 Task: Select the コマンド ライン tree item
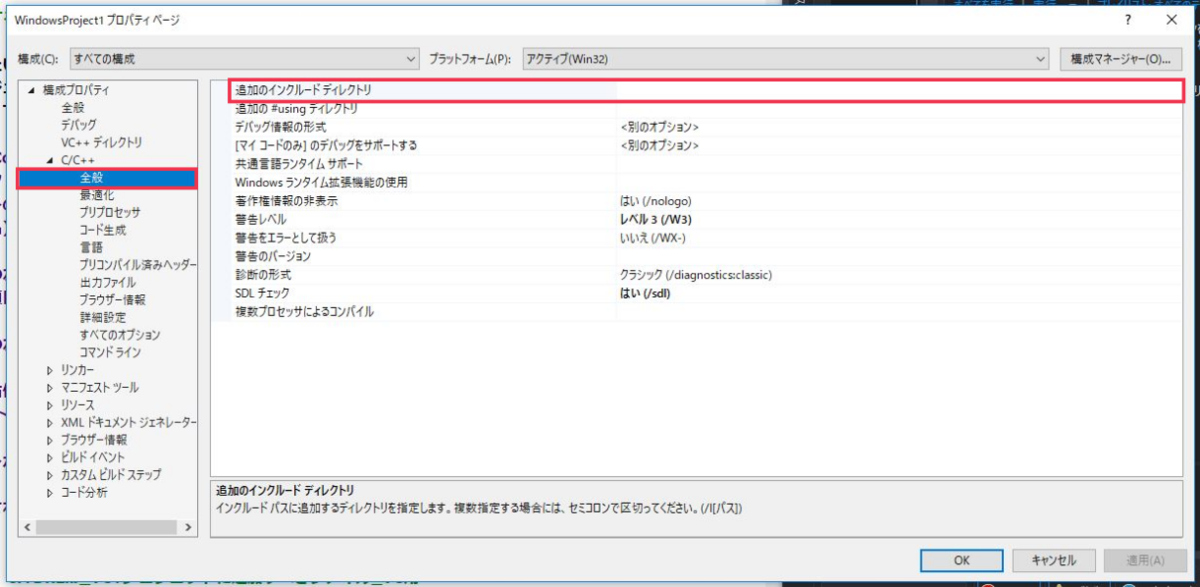point(110,352)
